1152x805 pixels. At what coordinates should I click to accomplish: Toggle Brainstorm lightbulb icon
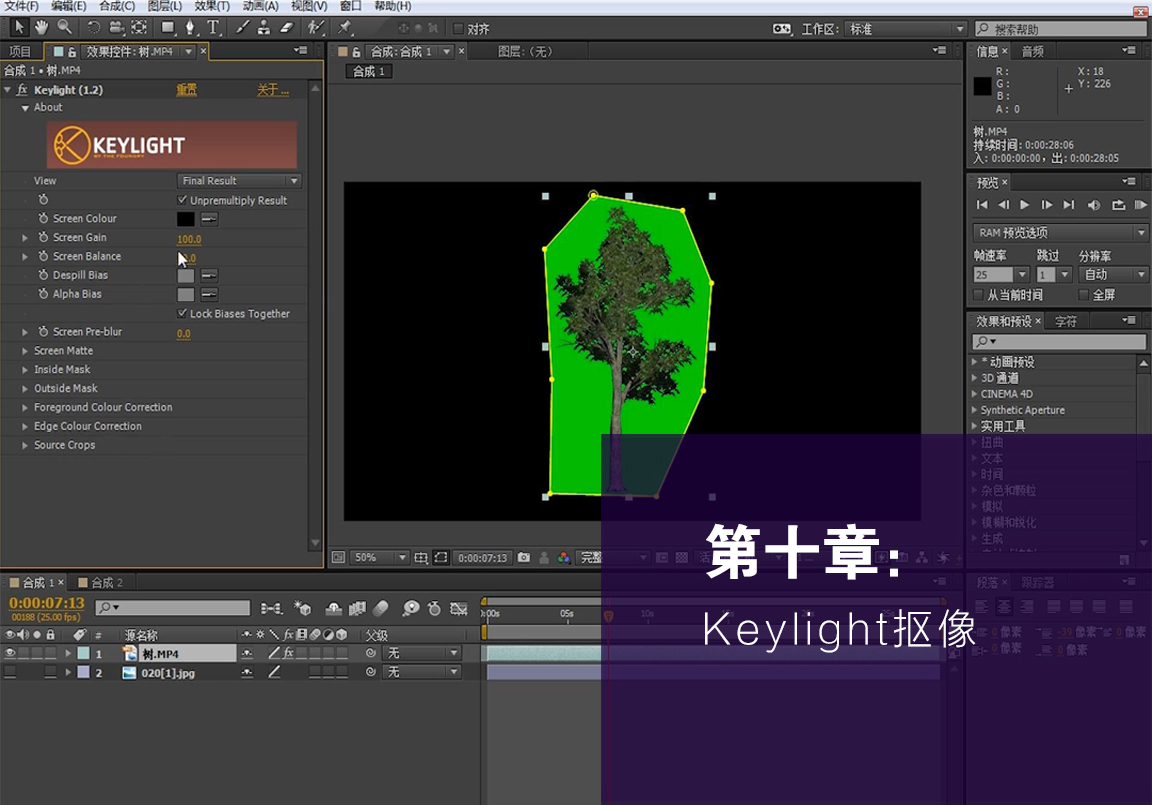tap(411, 608)
